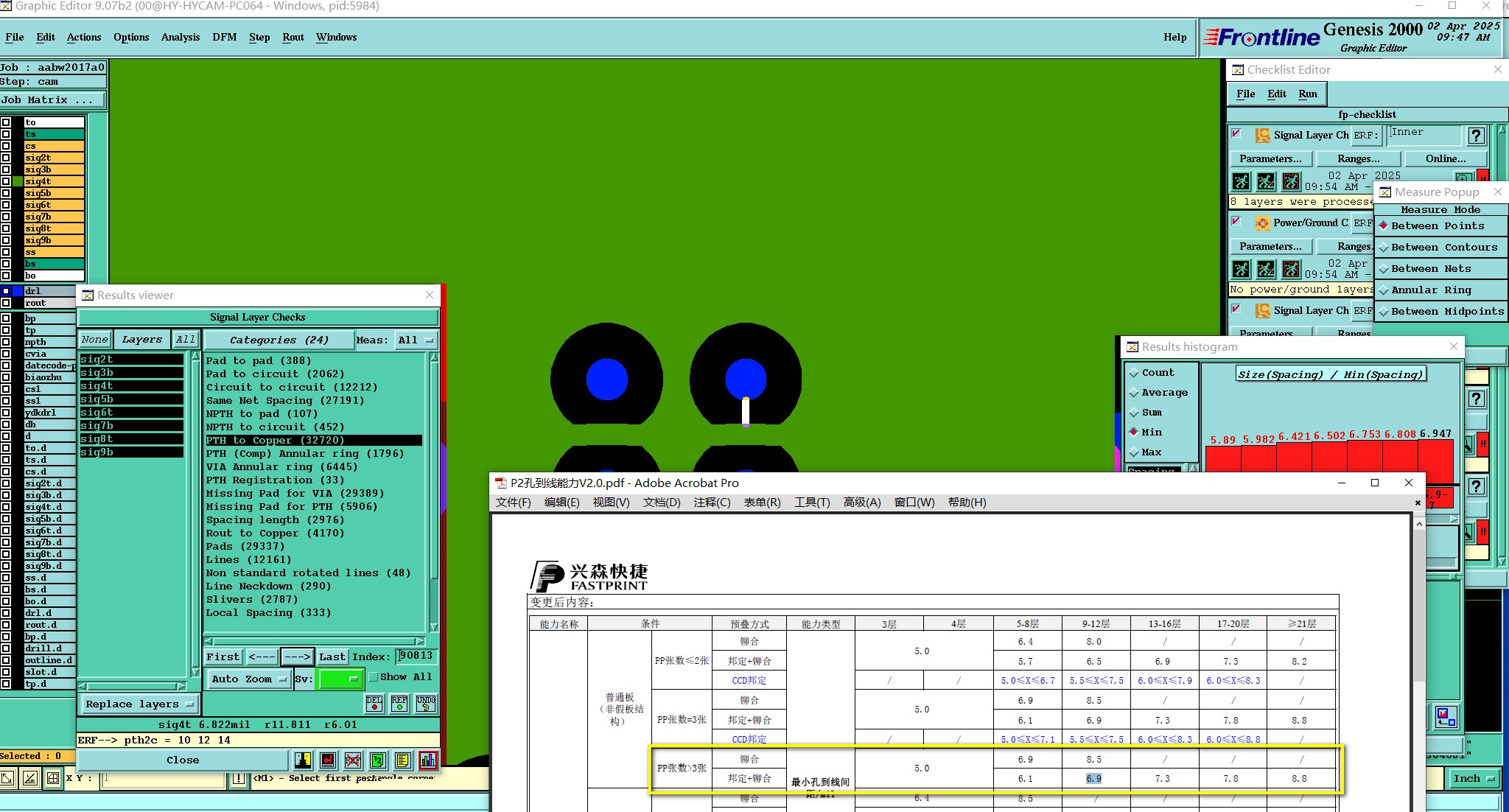Click the angle measurement icon in bottom bar
Screen dimensions: 1509x812
(30, 777)
